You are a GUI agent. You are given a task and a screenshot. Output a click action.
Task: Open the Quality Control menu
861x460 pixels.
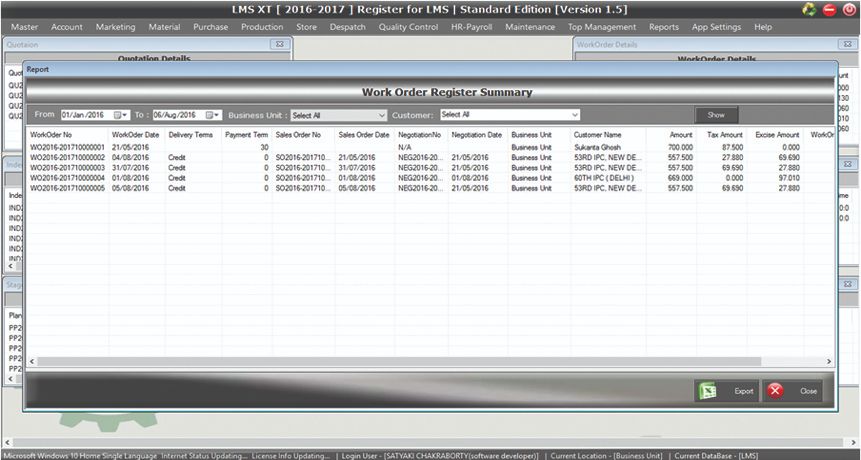click(408, 27)
